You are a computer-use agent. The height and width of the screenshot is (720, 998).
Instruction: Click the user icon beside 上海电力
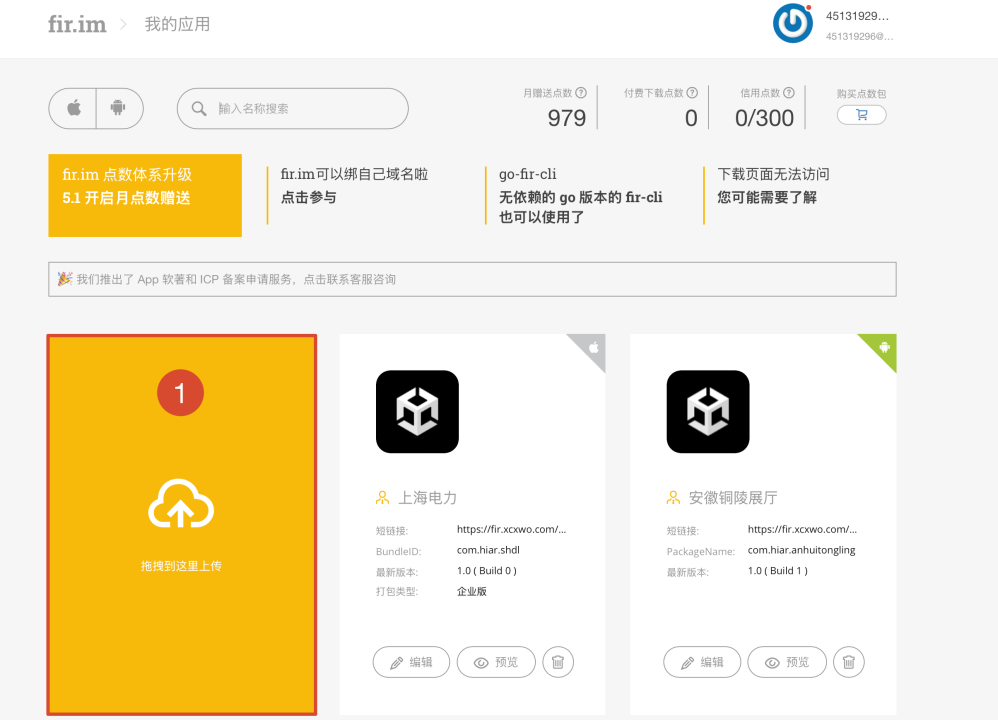pos(383,498)
